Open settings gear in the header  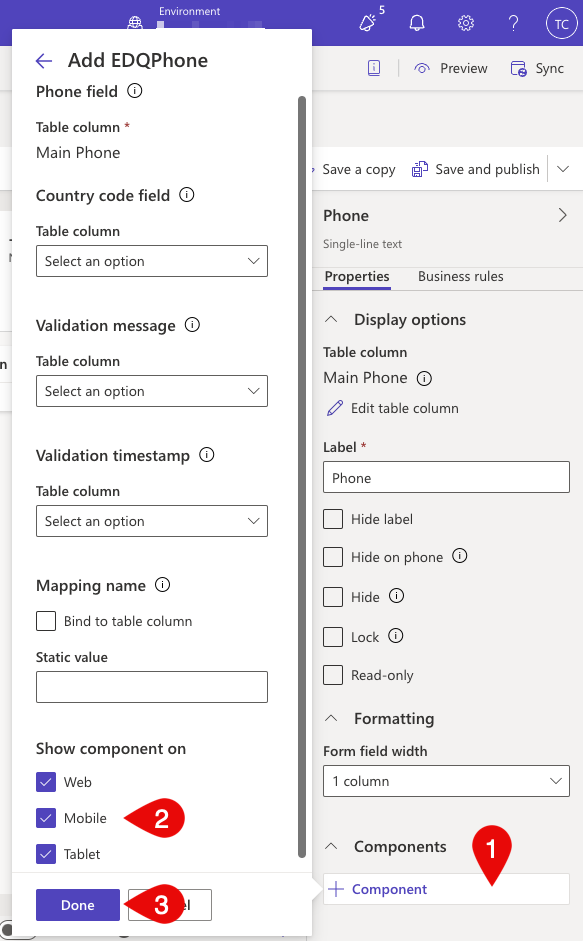tap(466, 23)
